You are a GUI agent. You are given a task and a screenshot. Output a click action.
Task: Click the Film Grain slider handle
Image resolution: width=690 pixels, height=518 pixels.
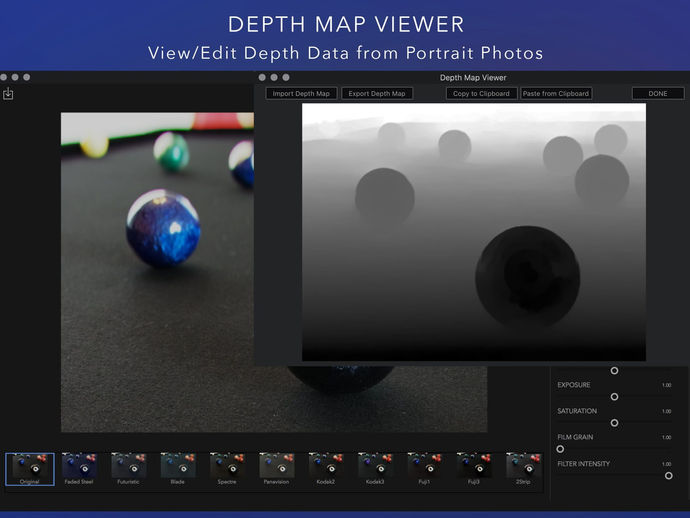point(560,449)
